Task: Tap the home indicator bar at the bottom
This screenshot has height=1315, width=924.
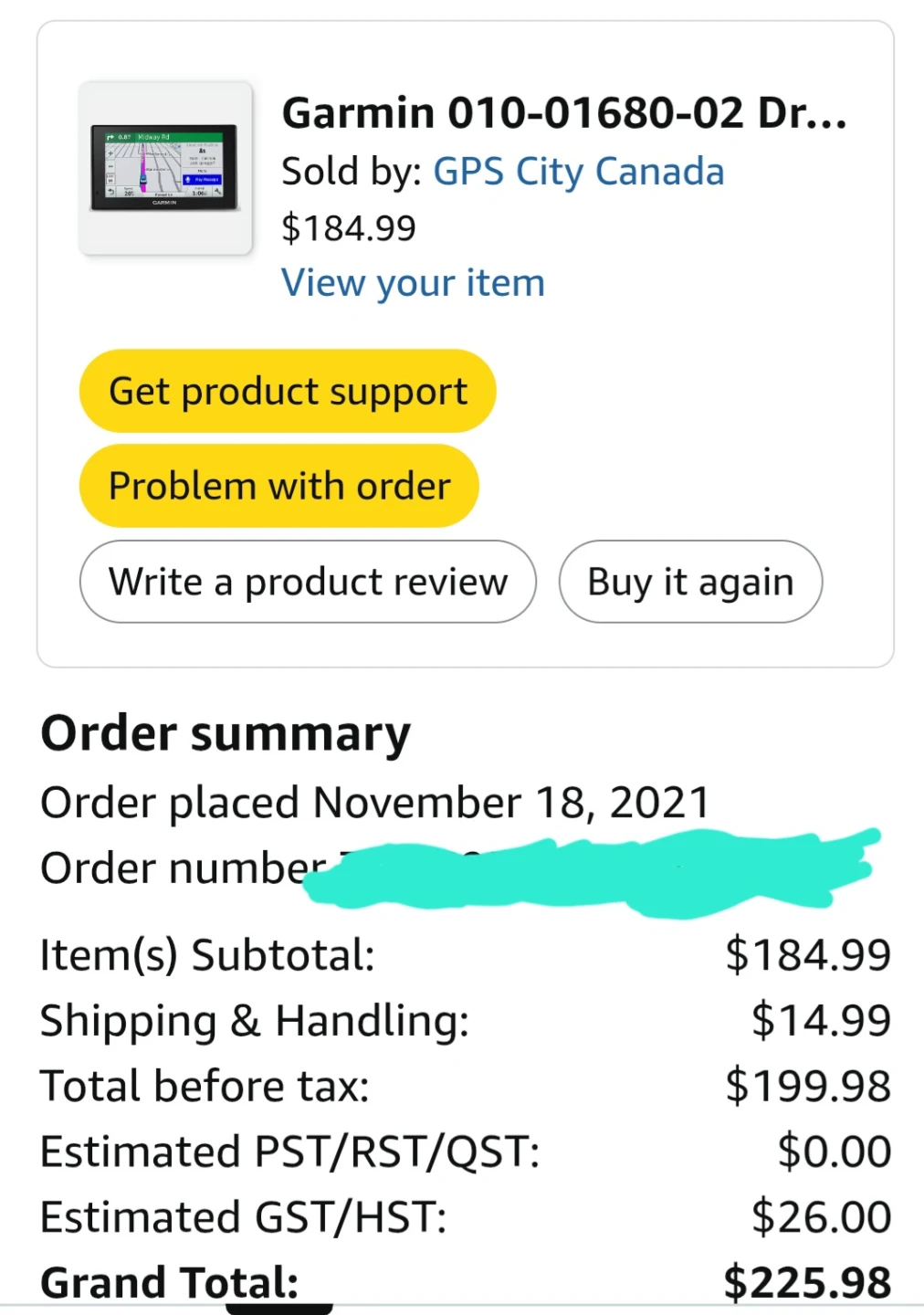Action: [x=279, y=1310]
